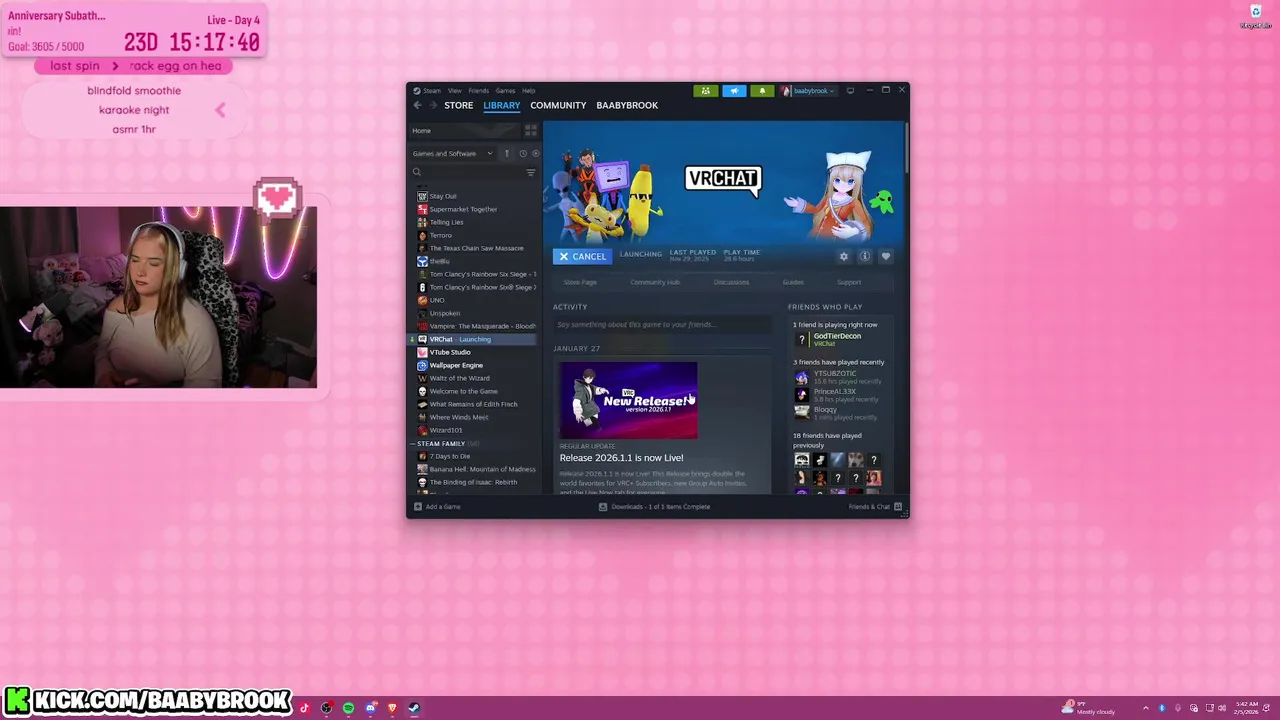Screen dimensions: 1280x720
Task: Open the Friends menu
Action: (x=479, y=91)
